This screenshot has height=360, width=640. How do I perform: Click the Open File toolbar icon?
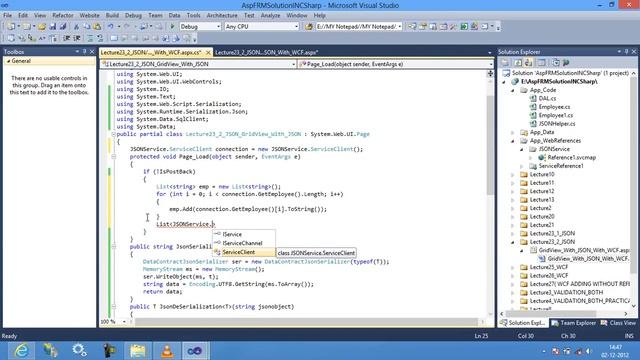[42, 27]
